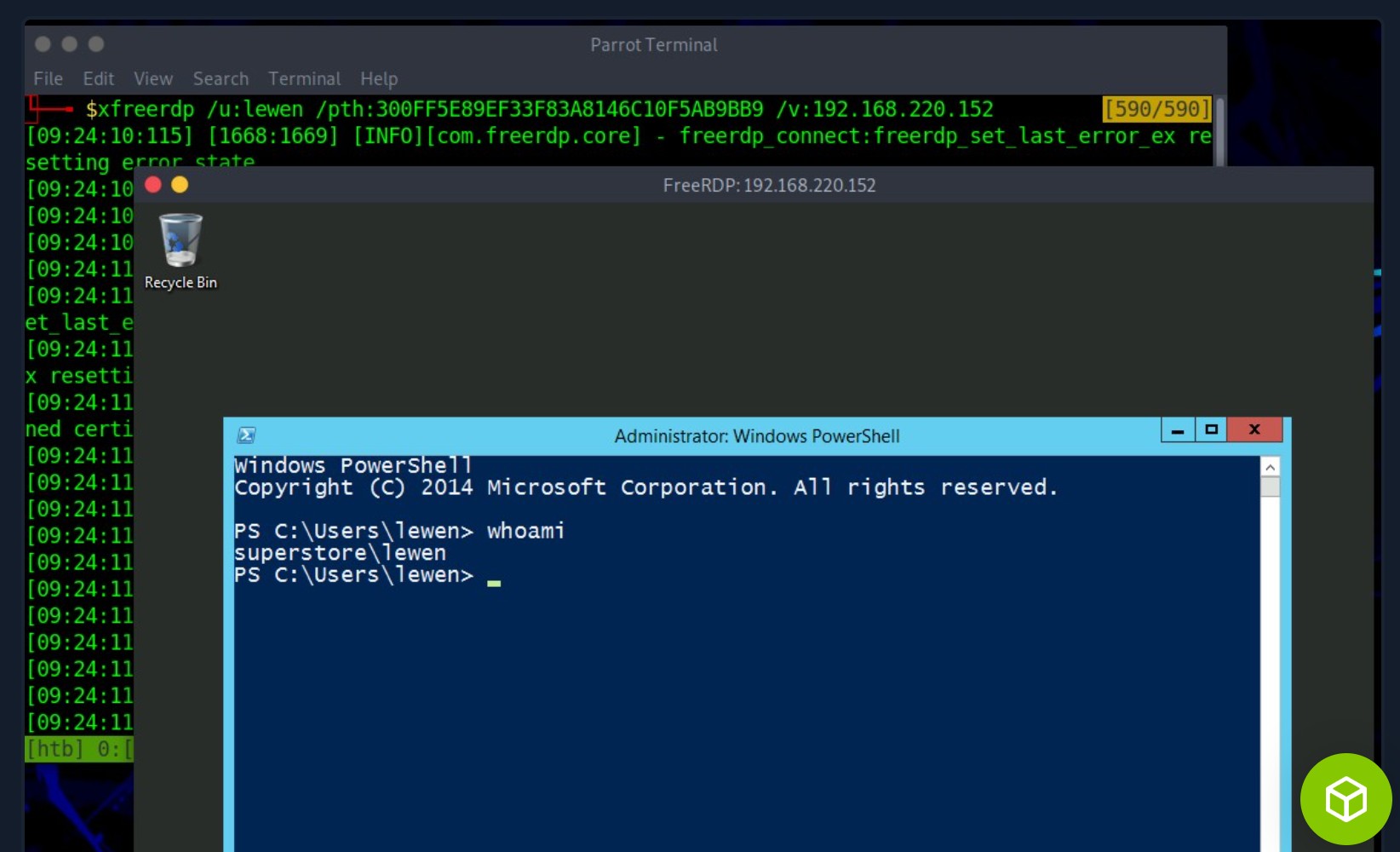Close the Administrator PowerShell window
This screenshot has width=1400, height=852.
(x=1254, y=429)
